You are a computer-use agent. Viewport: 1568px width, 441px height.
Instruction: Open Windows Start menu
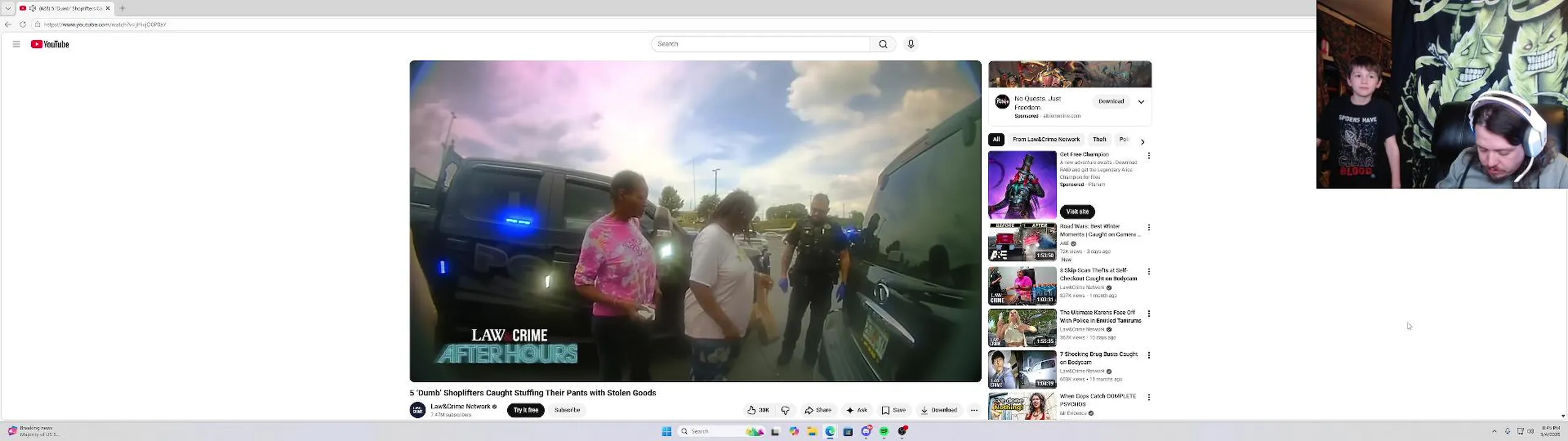click(x=666, y=431)
